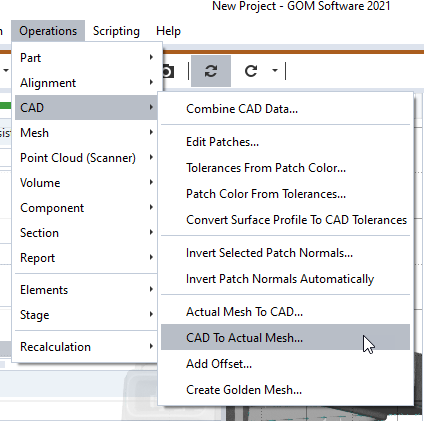This screenshot has width=424, height=421.
Task: Click the camera snapshot icon in toolbar
Action: (x=169, y=71)
